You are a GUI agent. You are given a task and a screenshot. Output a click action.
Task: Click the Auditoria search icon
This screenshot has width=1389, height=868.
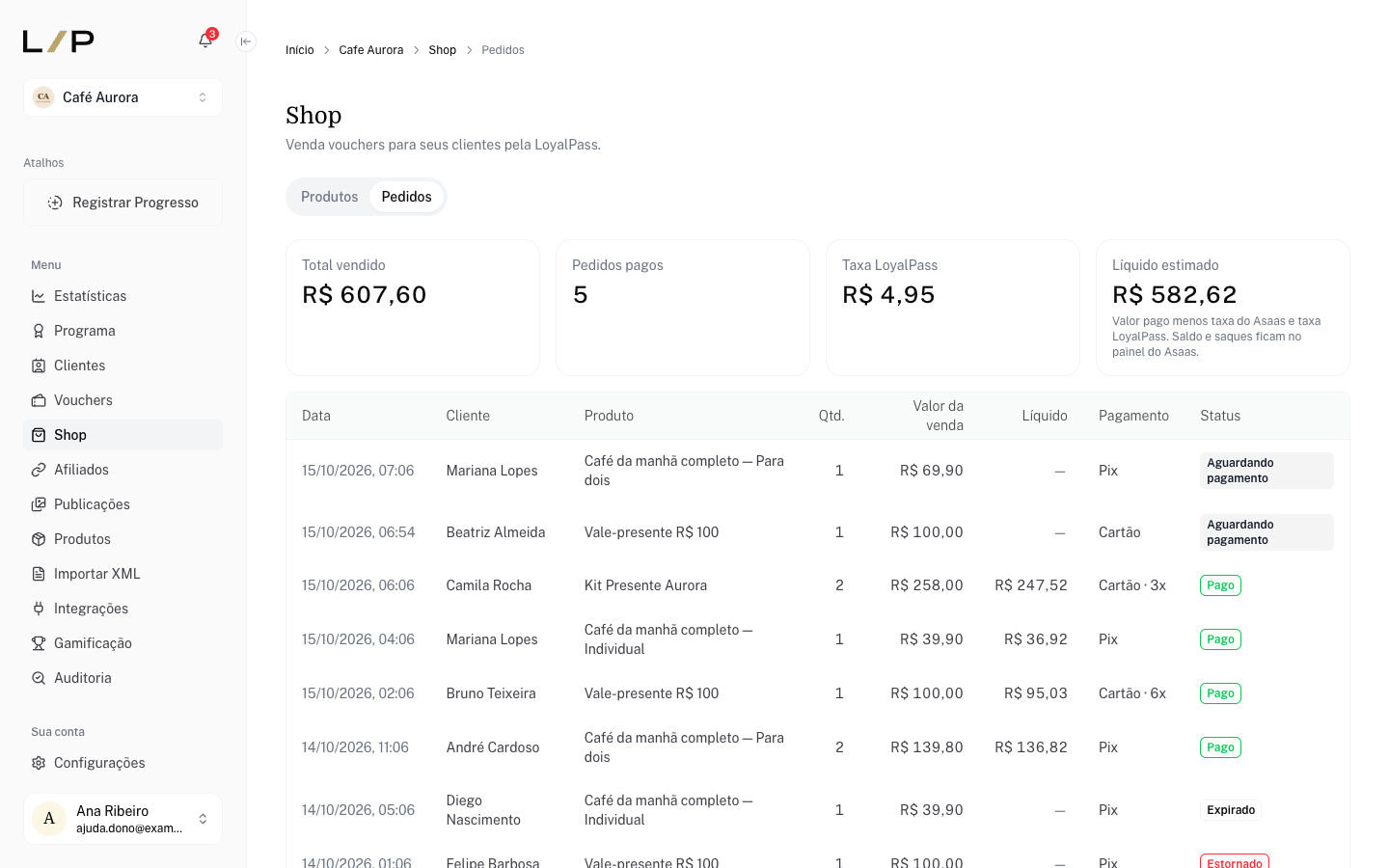[x=39, y=678]
